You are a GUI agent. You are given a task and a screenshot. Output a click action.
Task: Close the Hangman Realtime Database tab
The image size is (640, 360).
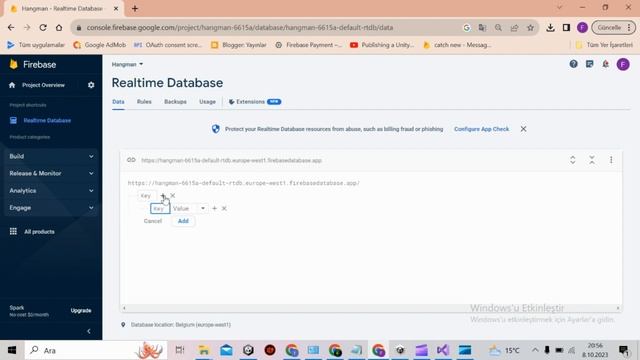pyautogui.click(x=116, y=8)
